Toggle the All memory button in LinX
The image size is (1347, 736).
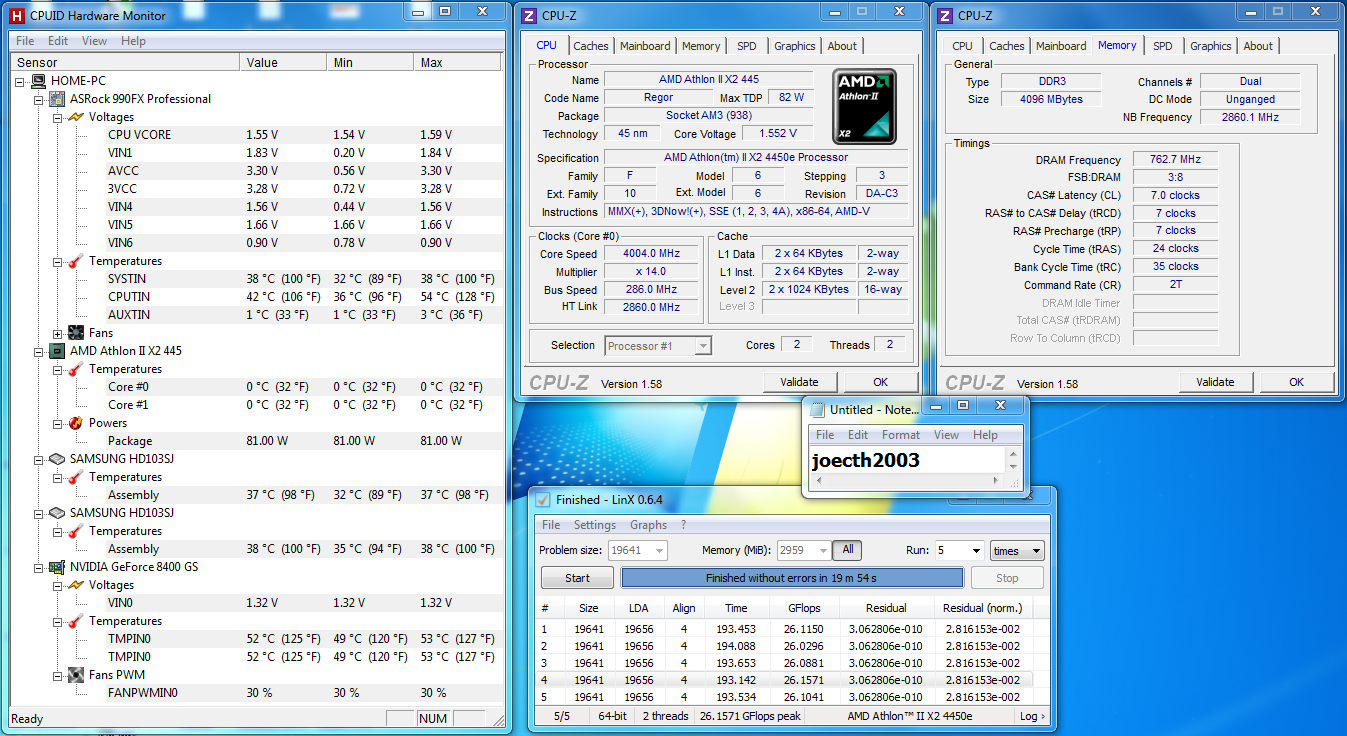(848, 550)
